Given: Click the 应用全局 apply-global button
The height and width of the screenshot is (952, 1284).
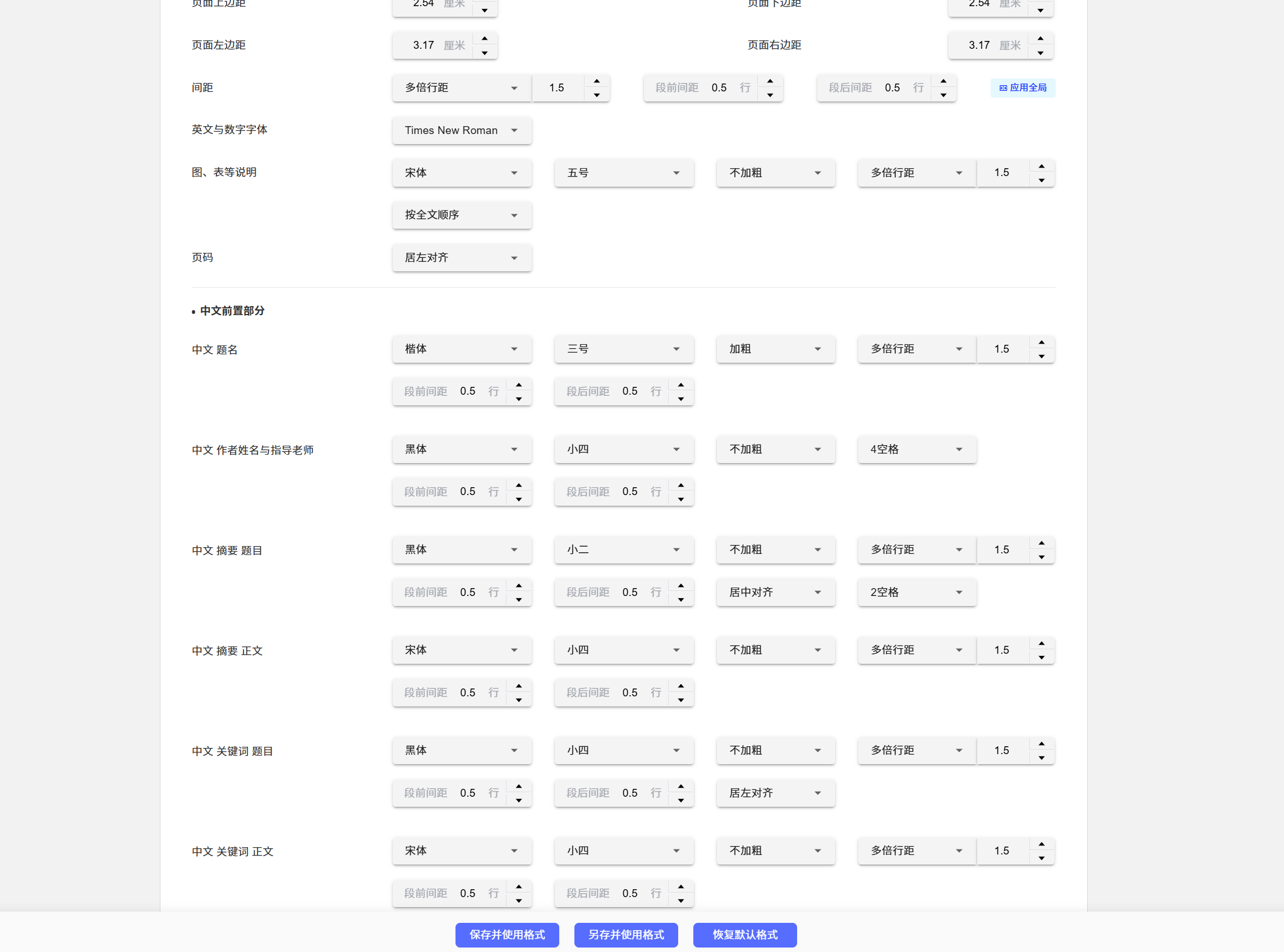Looking at the screenshot, I should coord(1022,87).
